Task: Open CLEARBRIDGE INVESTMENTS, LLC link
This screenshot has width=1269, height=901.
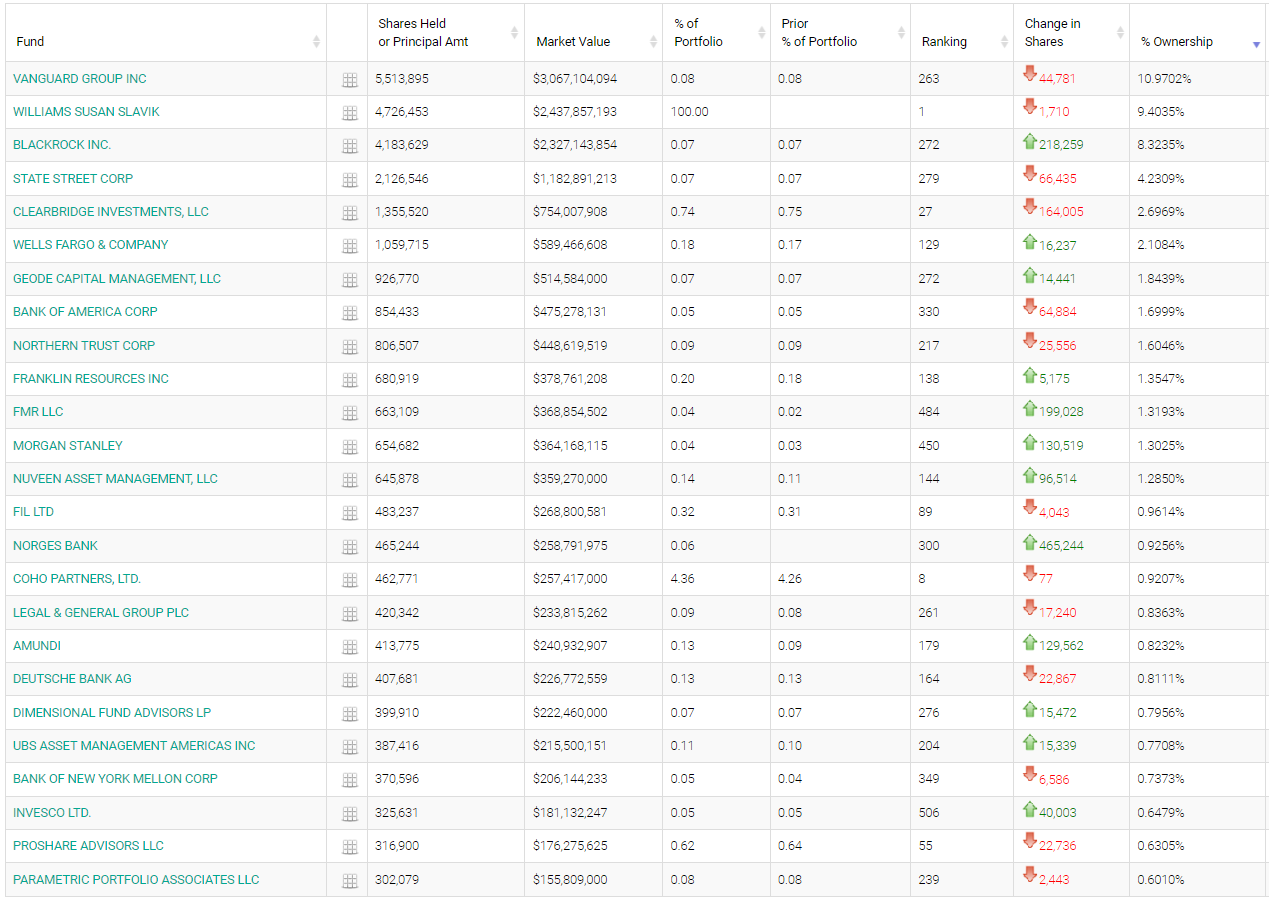Action: tap(111, 212)
